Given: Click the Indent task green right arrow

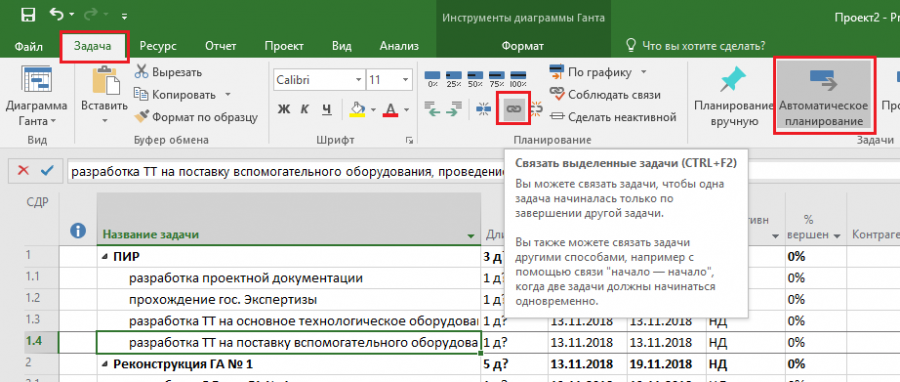Looking at the screenshot, I should (x=453, y=108).
